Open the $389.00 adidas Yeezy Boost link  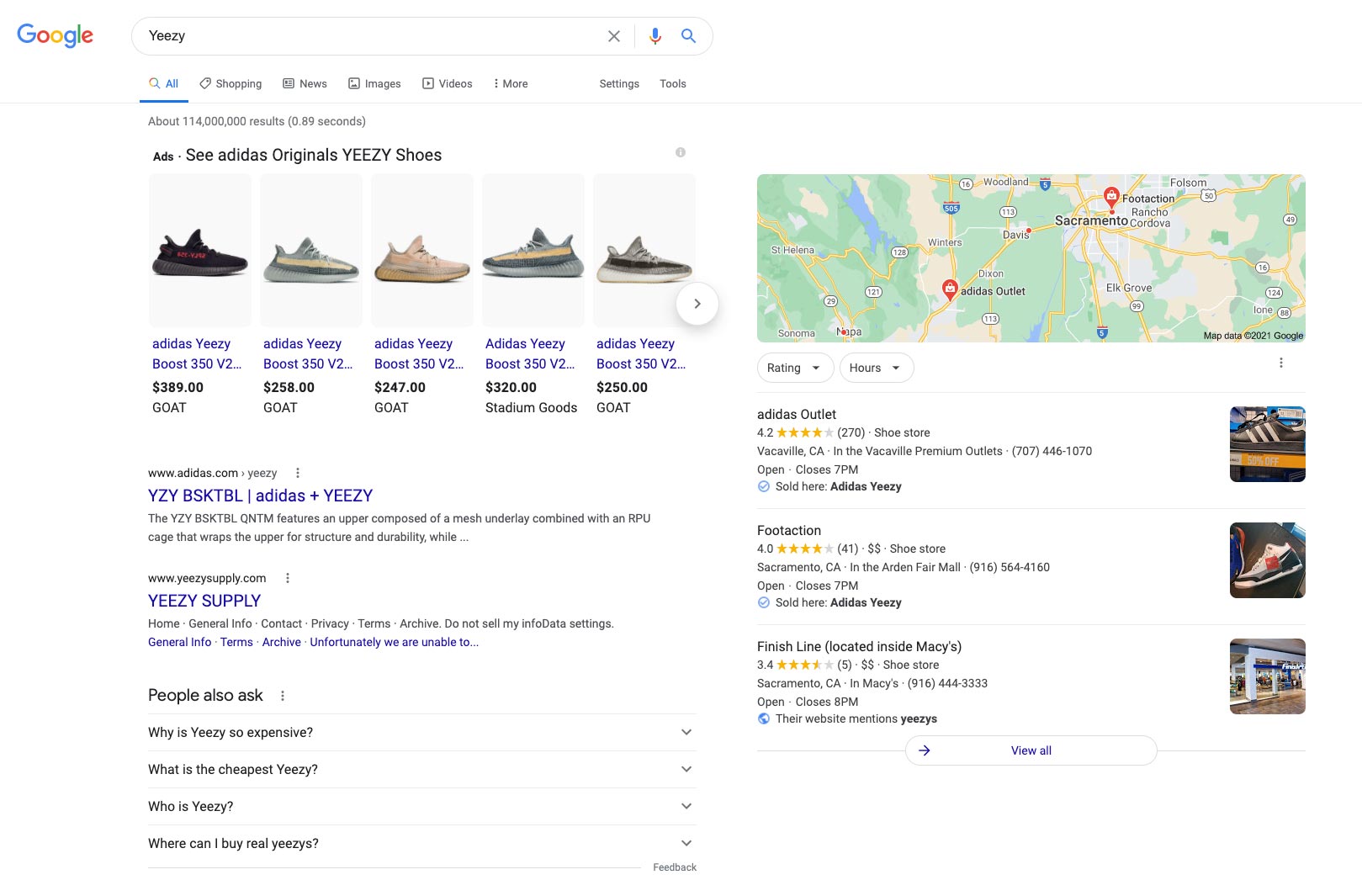[197, 353]
